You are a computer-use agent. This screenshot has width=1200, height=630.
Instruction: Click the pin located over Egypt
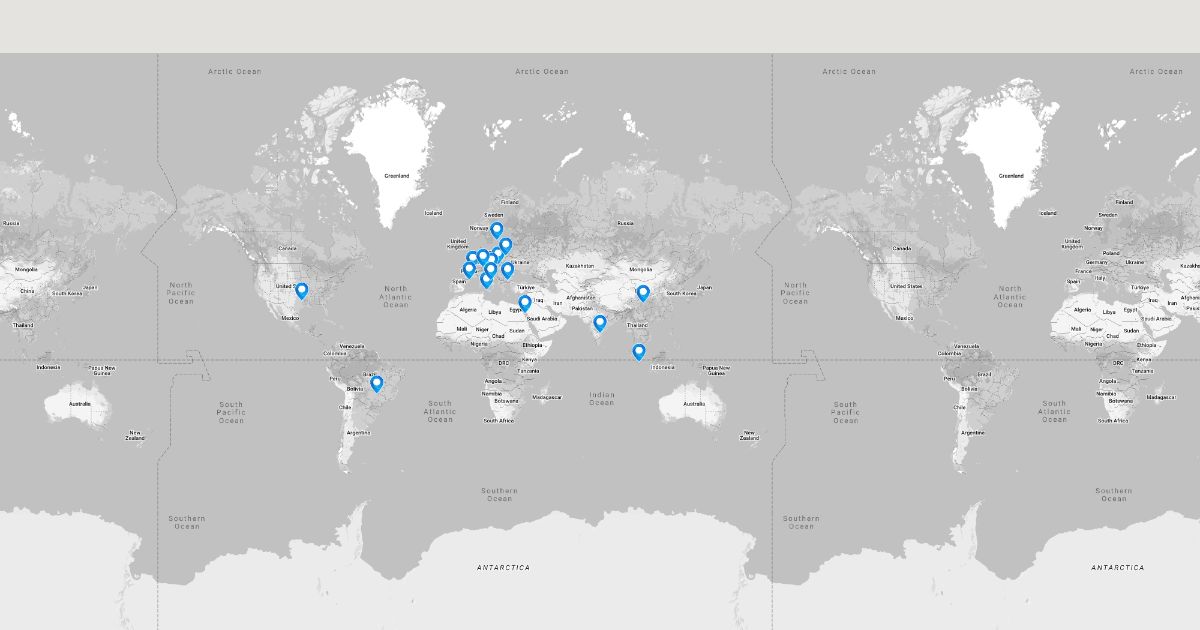[x=524, y=303]
